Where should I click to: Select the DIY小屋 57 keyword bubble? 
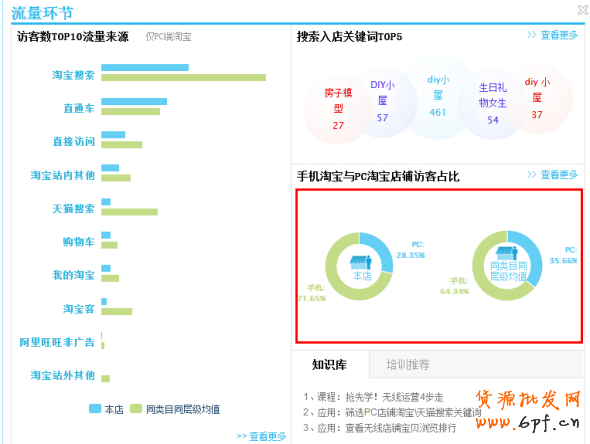click(x=382, y=101)
